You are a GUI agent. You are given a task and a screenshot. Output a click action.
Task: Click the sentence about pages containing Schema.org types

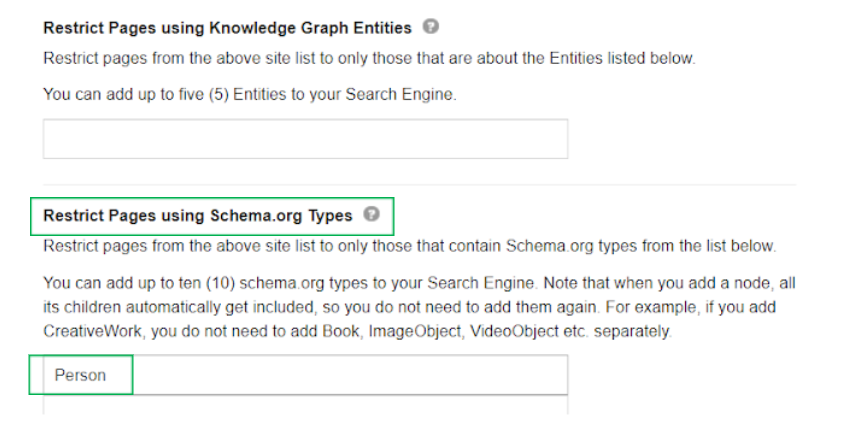[409, 246]
